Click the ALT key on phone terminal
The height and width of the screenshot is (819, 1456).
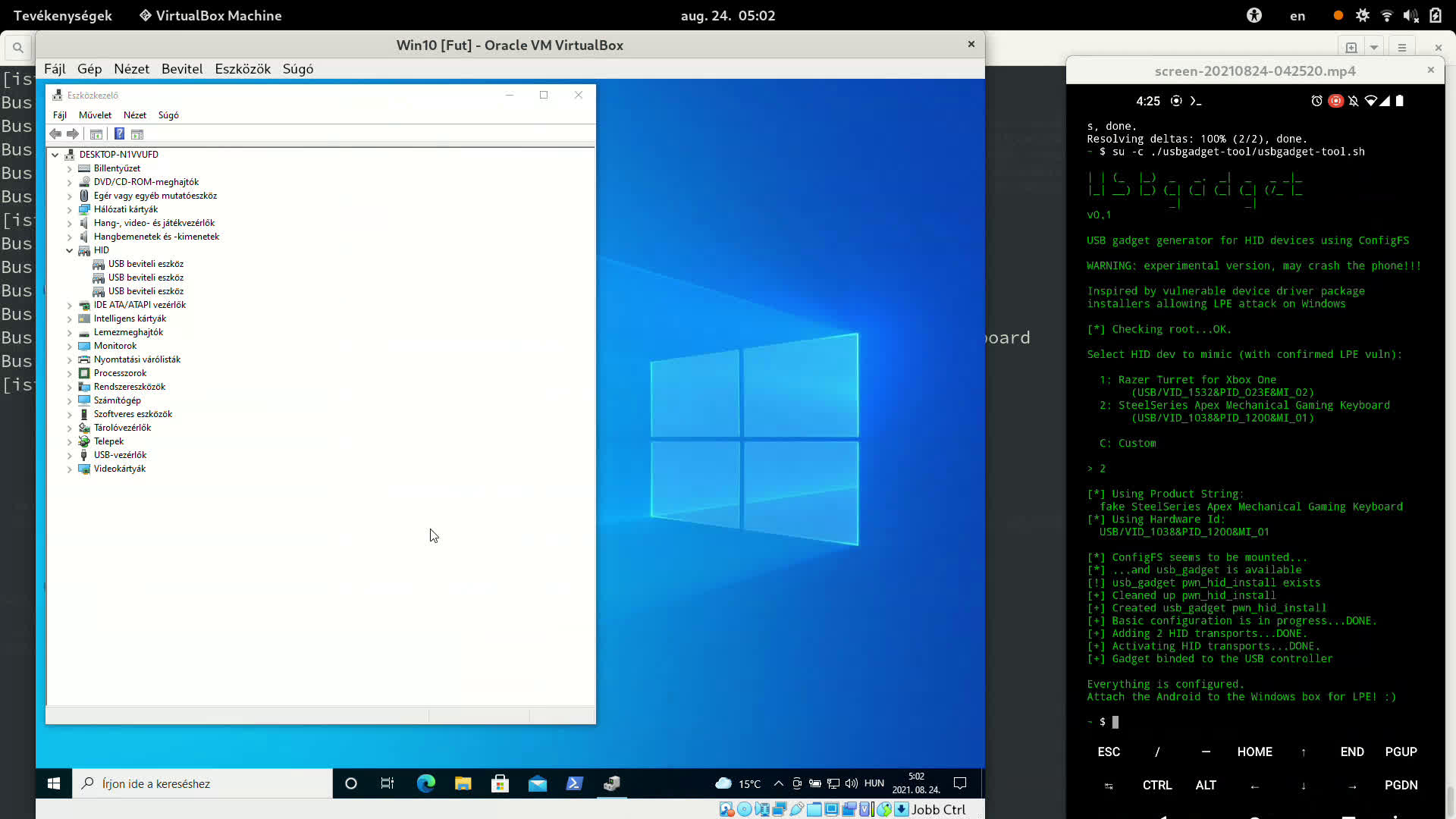pyautogui.click(x=1206, y=785)
